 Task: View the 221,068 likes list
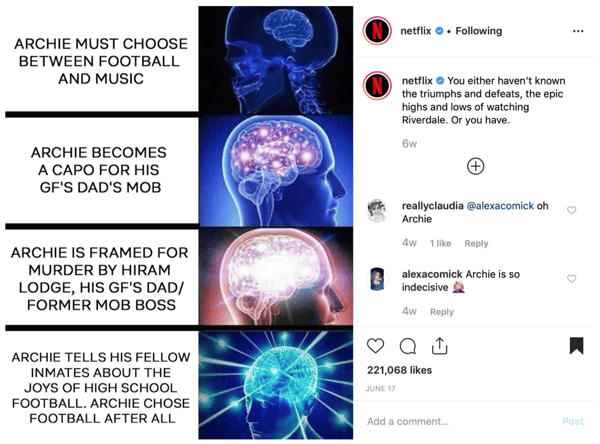point(399,370)
